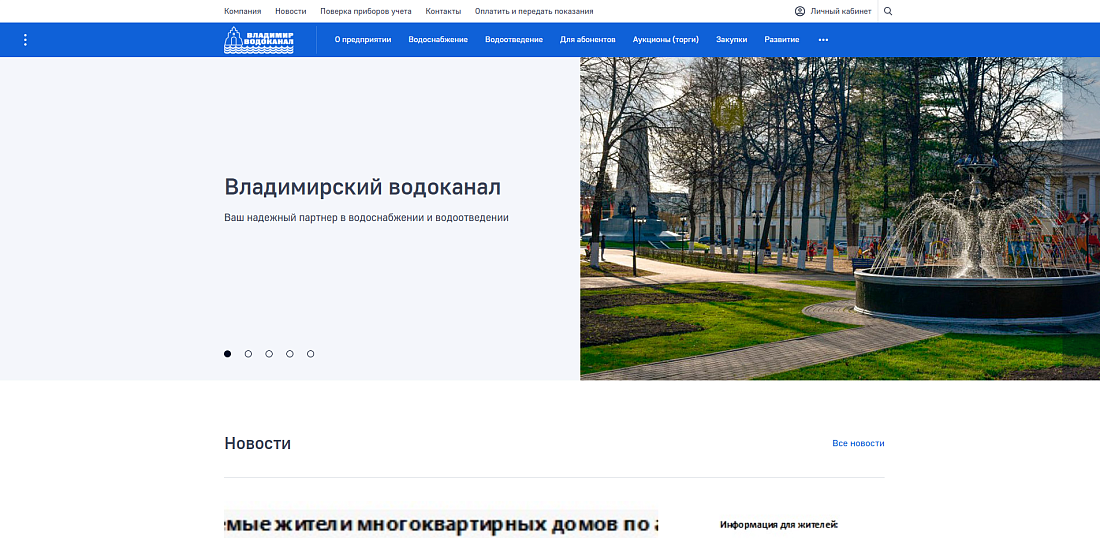Open Компания in the top bar
The height and width of the screenshot is (538, 1100).
(243, 11)
